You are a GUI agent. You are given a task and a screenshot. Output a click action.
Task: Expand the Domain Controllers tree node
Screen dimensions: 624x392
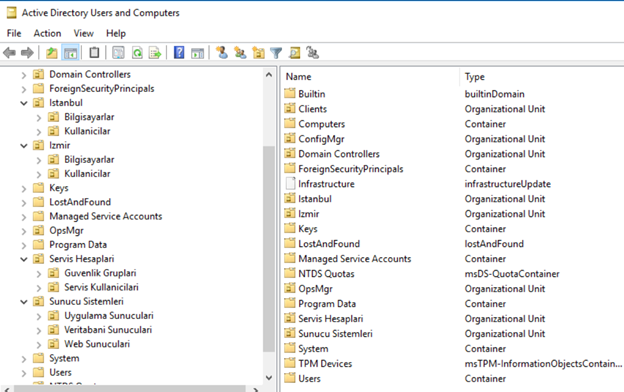pos(24,75)
